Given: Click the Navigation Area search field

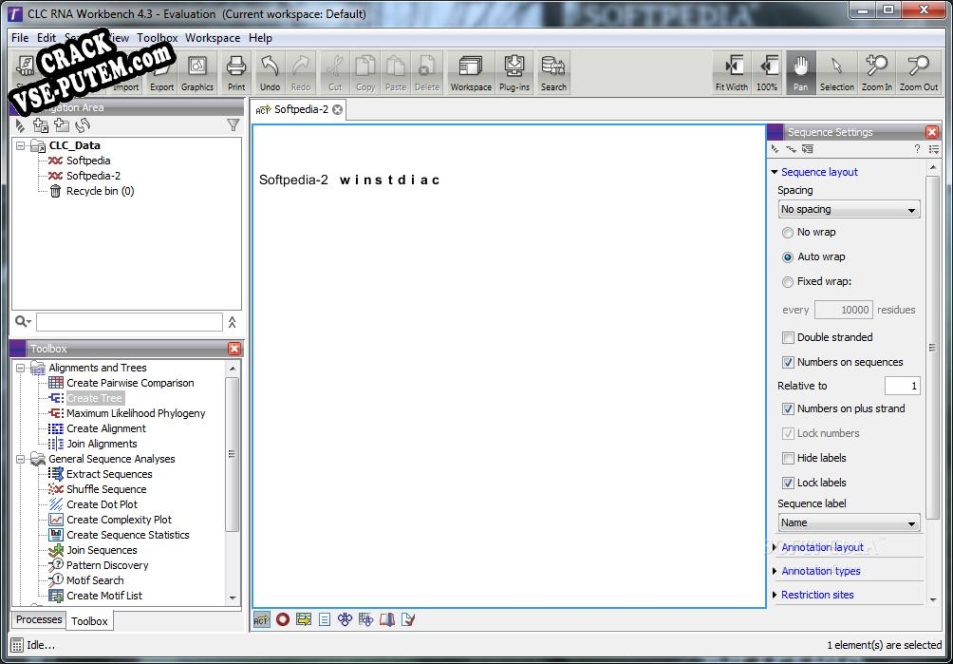Looking at the screenshot, I should point(129,322).
